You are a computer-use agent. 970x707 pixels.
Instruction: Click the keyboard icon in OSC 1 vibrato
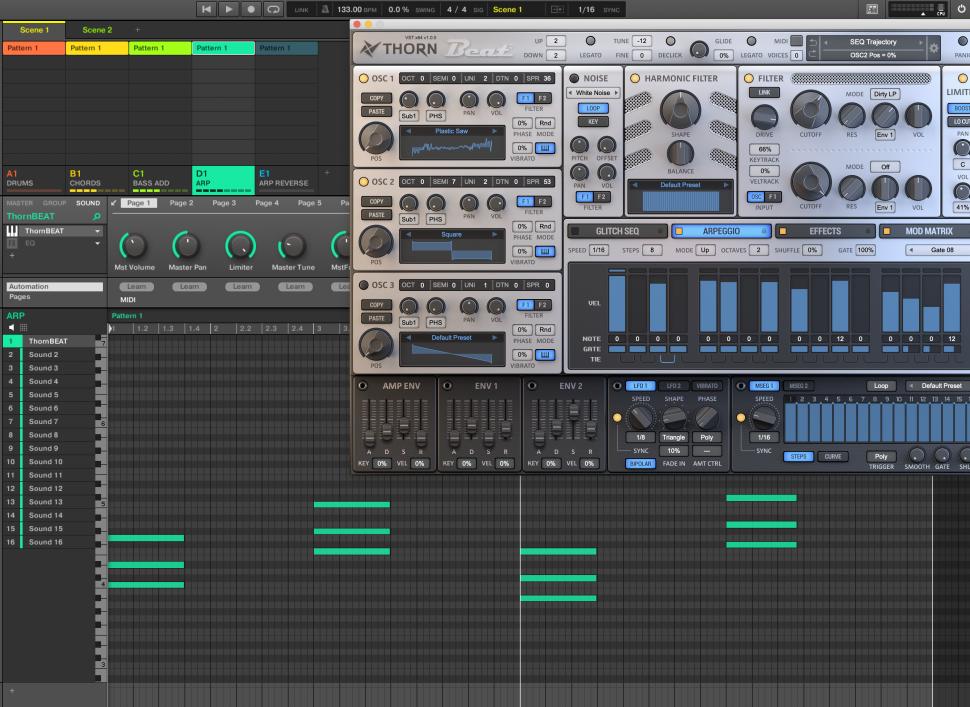[544, 148]
